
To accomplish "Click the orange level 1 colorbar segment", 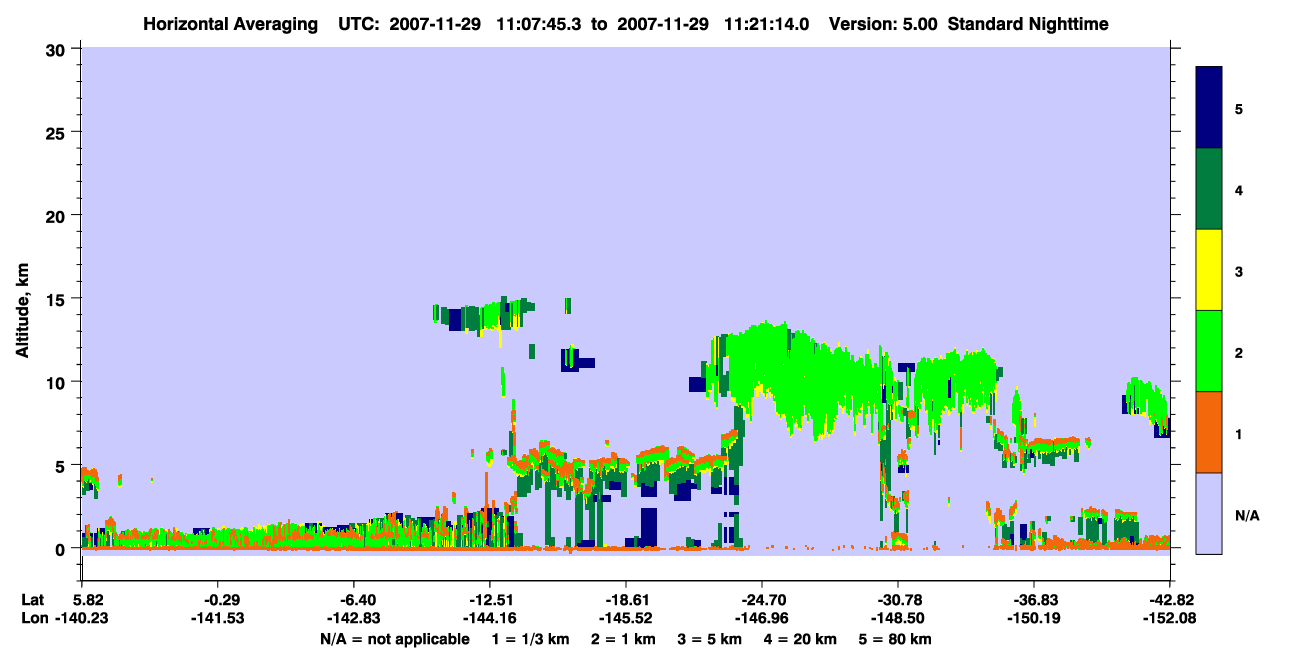I will pos(1209,432).
